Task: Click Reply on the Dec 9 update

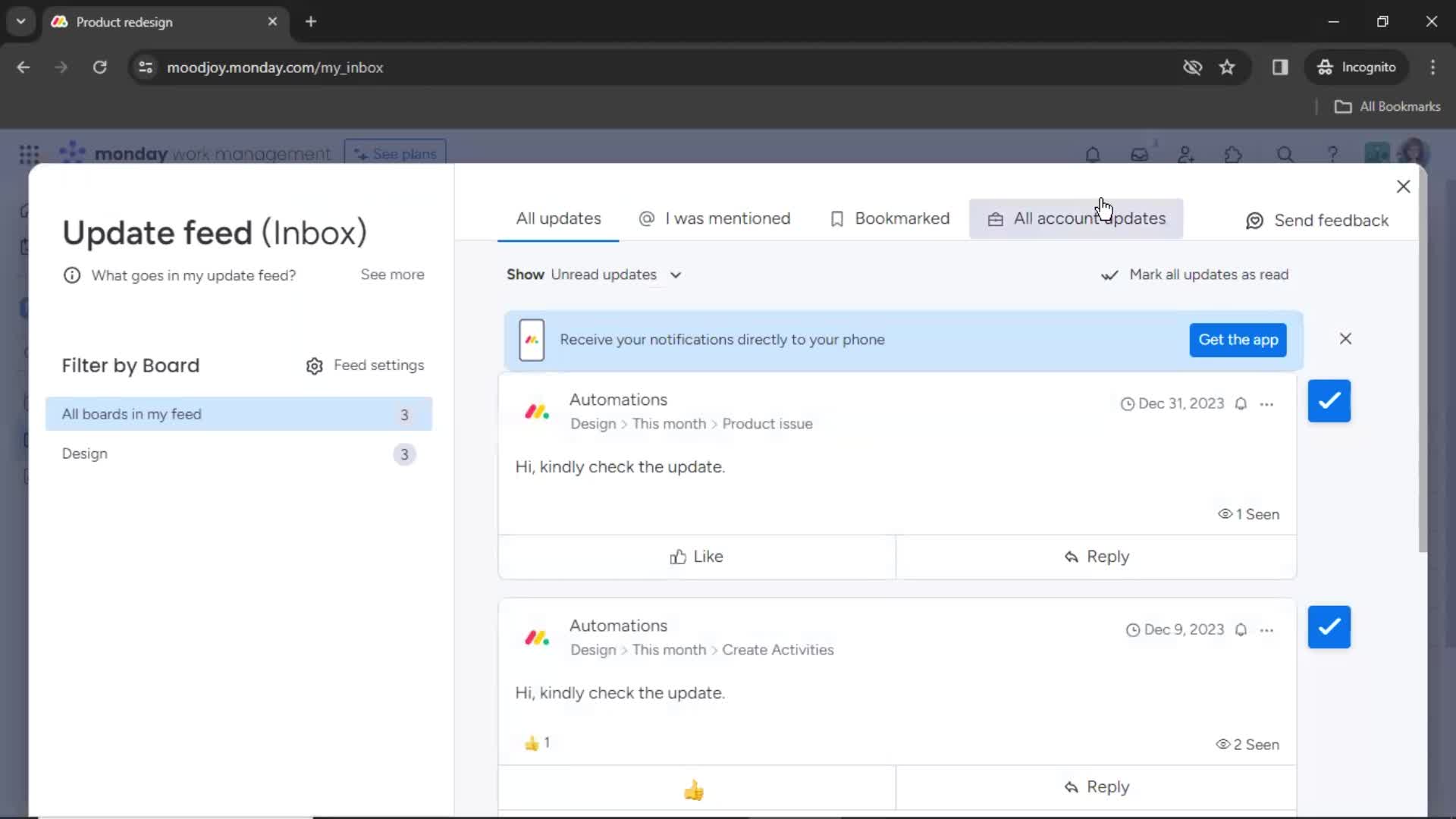Action: (1096, 787)
